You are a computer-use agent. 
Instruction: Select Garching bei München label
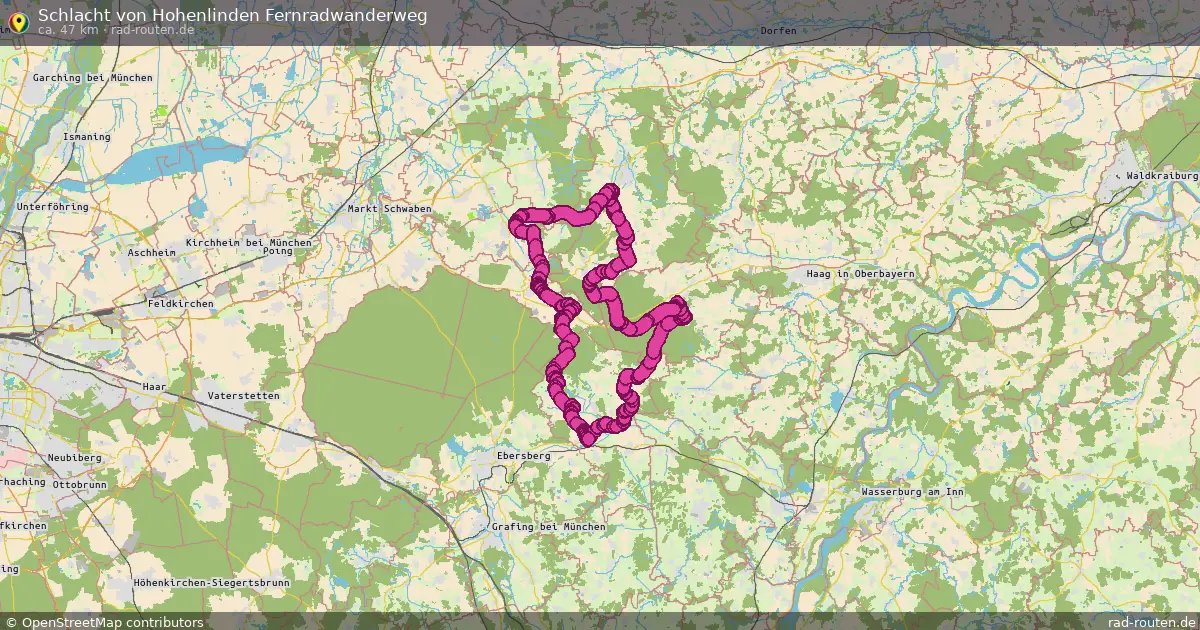(x=93, y=77)
